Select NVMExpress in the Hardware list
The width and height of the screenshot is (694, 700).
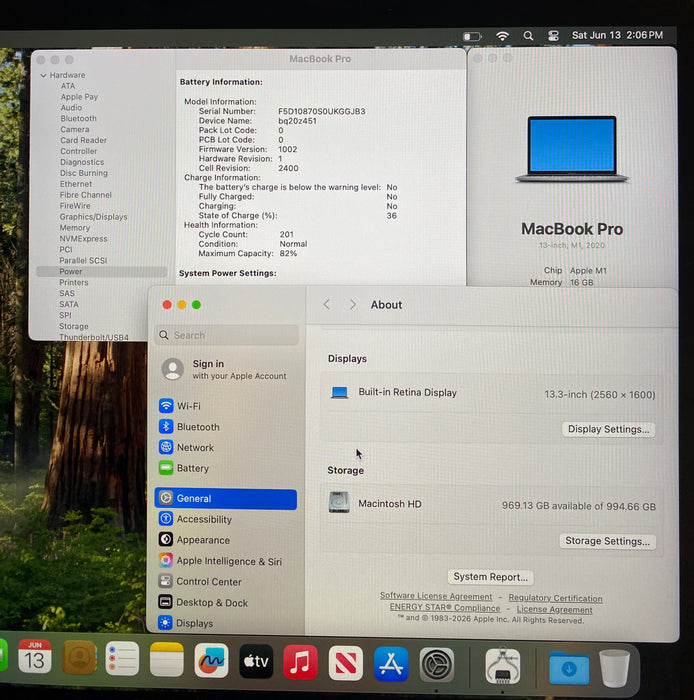83,239
